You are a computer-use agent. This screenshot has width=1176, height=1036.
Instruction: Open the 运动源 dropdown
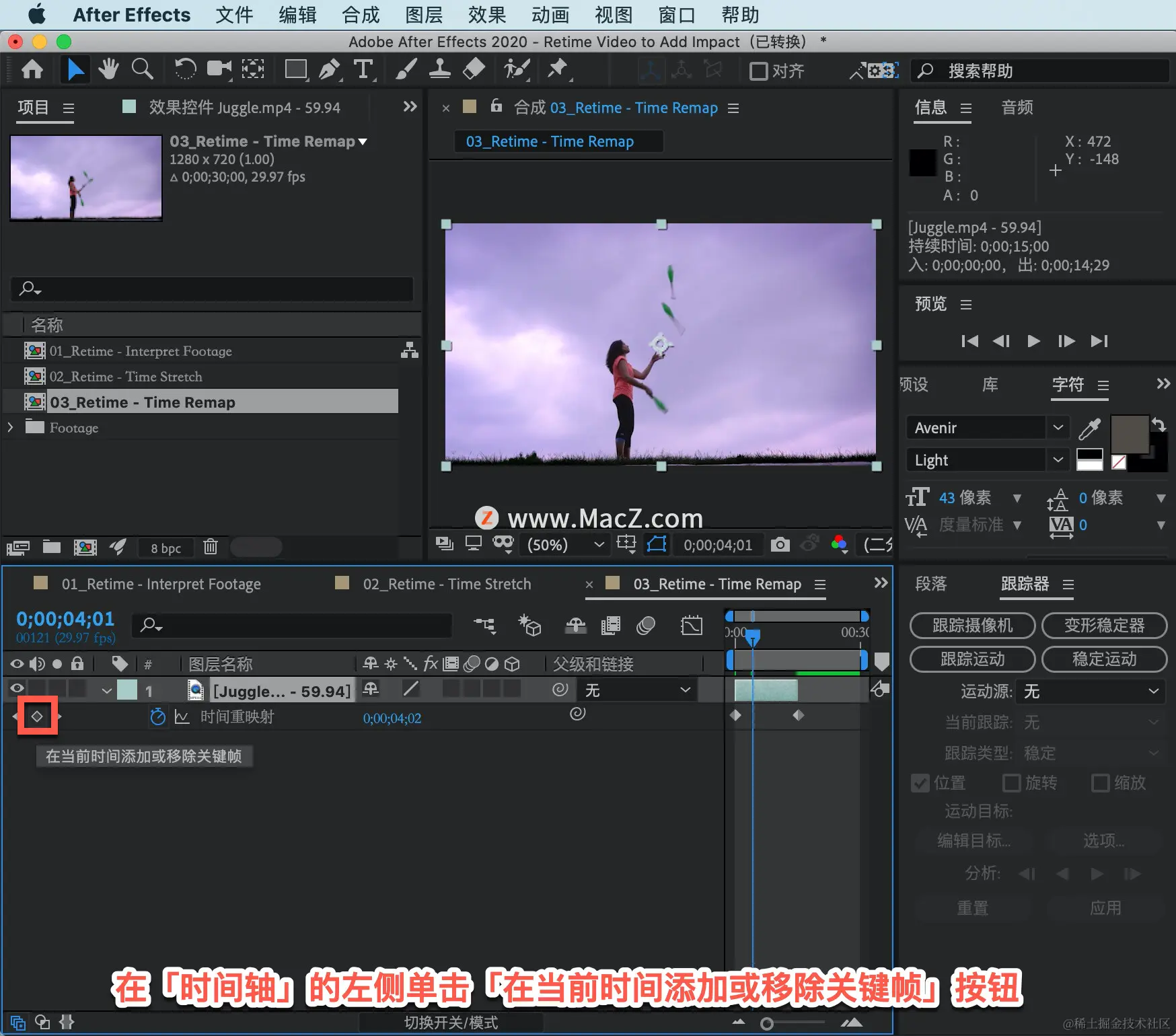pos(1091,691)
